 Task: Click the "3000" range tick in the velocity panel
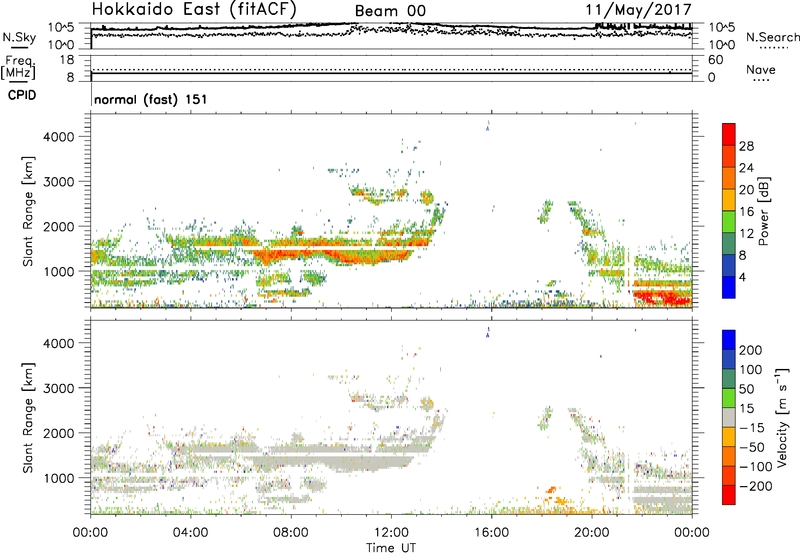[x=58, y=388]
